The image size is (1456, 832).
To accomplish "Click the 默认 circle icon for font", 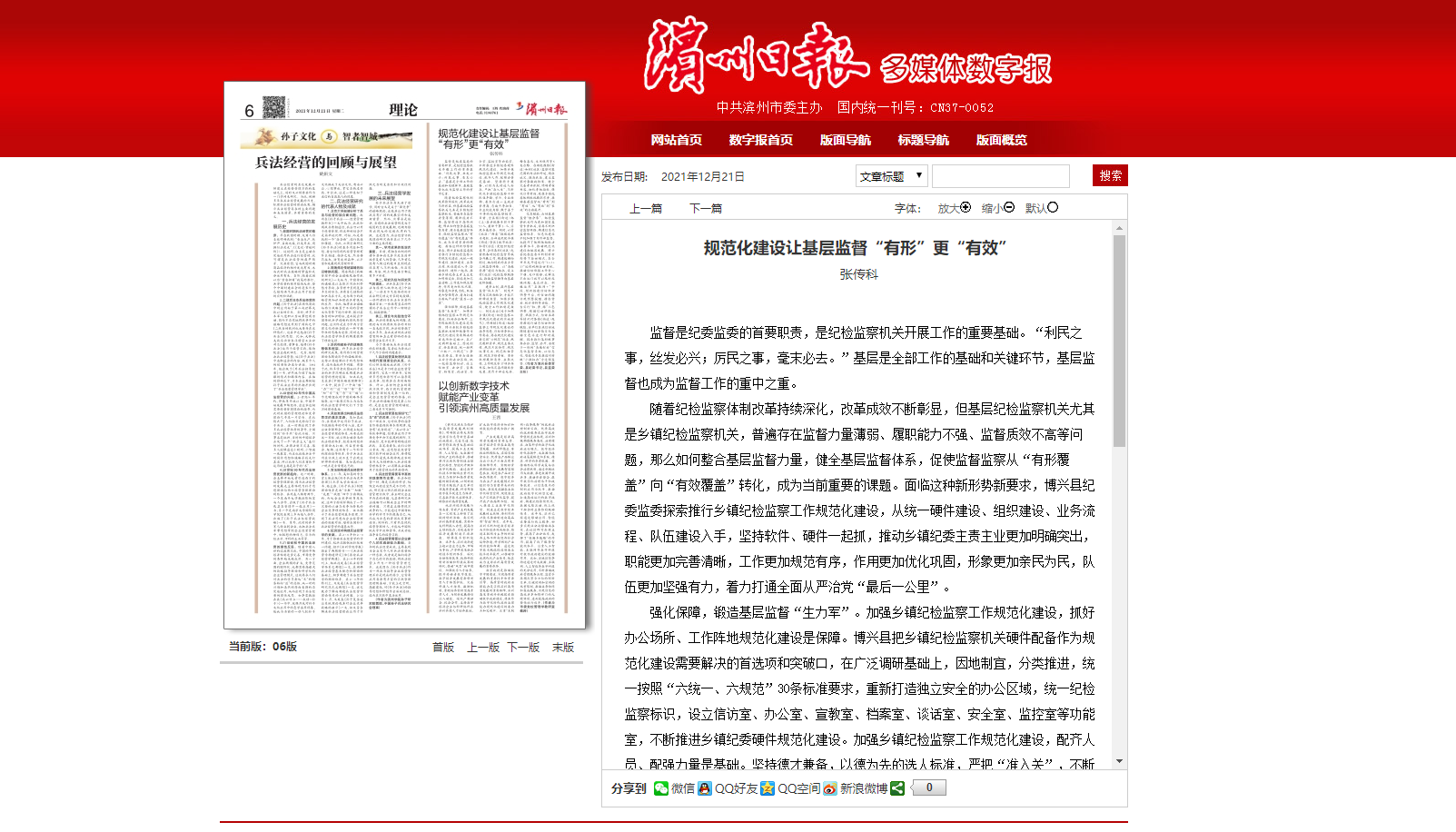I will (x=1053, y=207).
